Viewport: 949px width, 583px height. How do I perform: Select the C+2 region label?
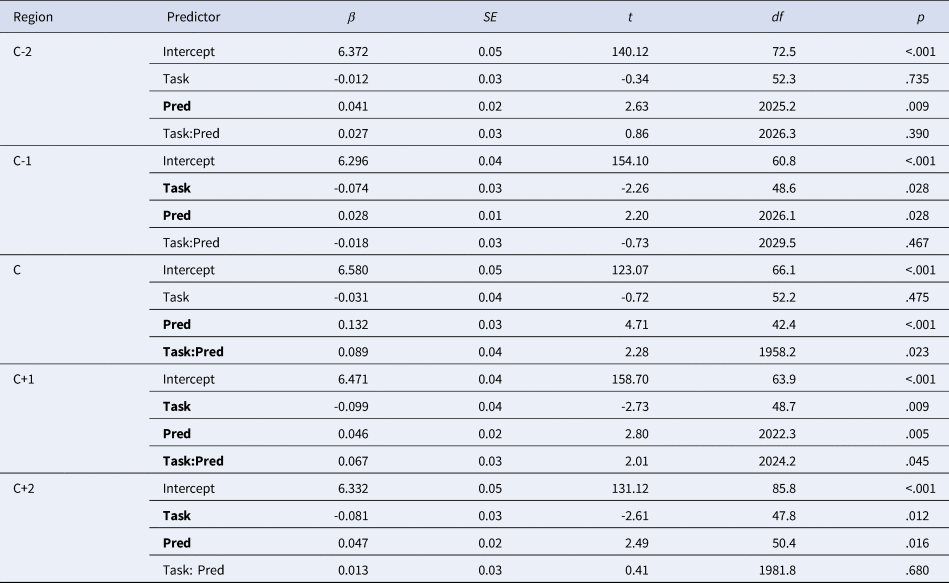[x=27, y=488]
